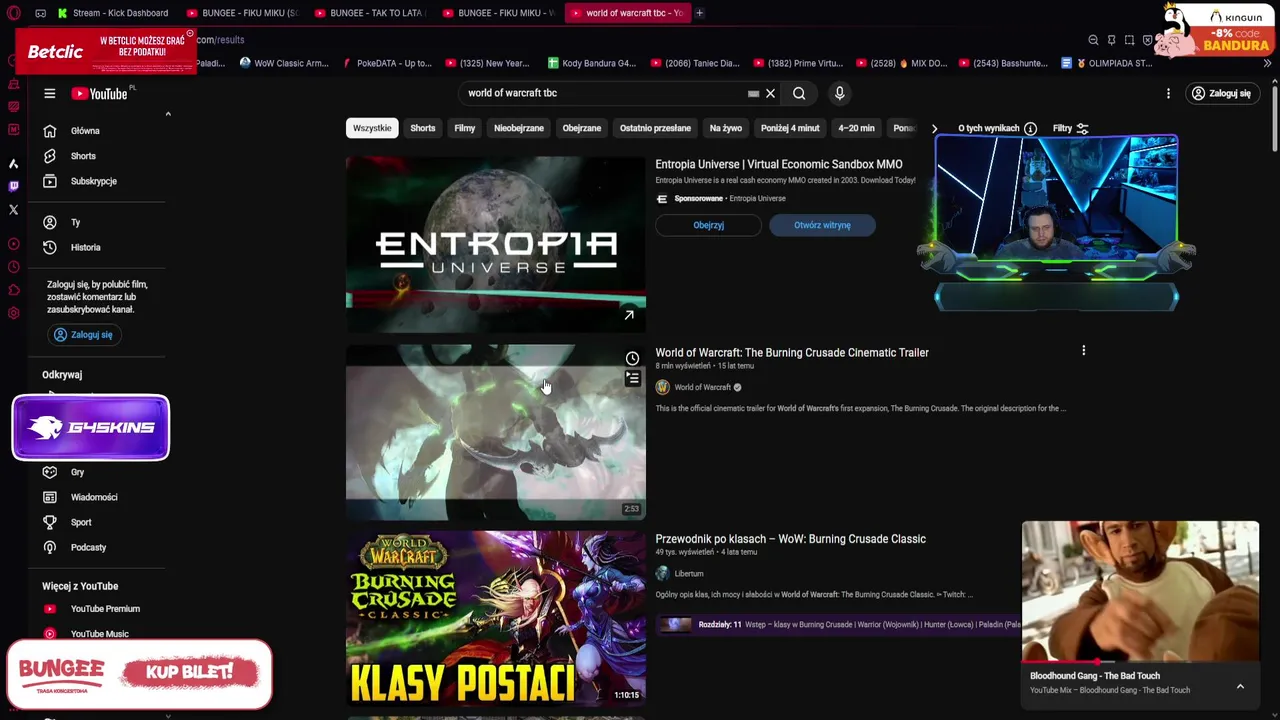The width and height of the screenshot is (1280, 720).
Task: Collapse the YouTube sidebar up arrow
Action: click(168, 114)
